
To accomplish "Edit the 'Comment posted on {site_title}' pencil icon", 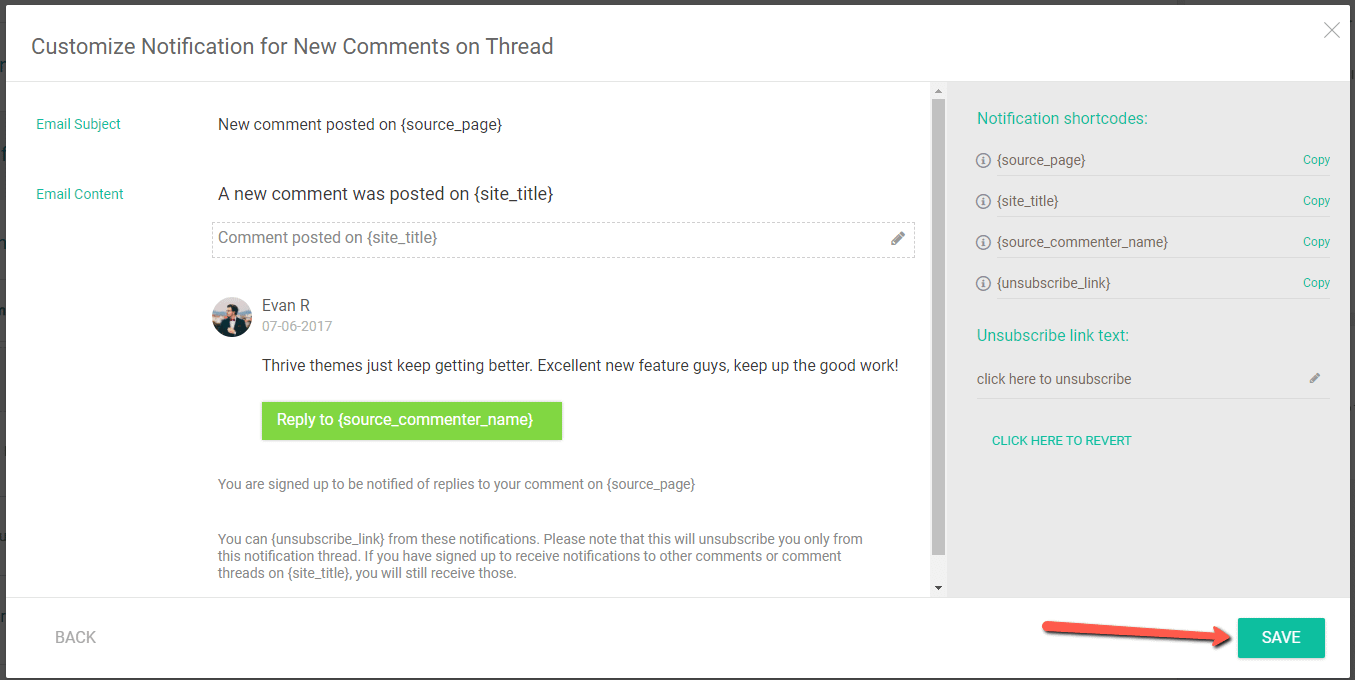I will [x=898, y=238].
